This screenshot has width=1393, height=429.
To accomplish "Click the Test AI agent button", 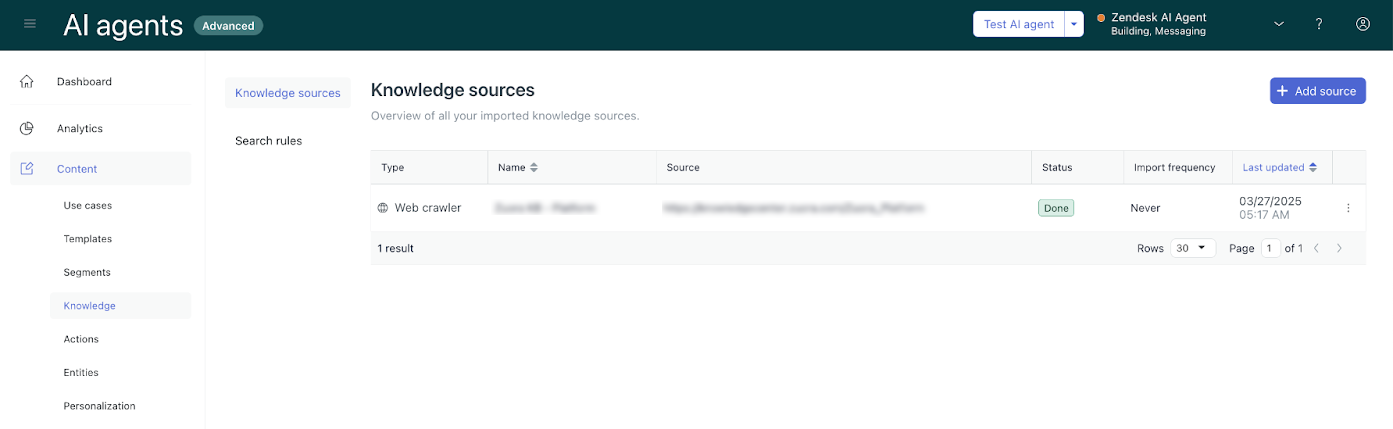I will coord(1018,24).
